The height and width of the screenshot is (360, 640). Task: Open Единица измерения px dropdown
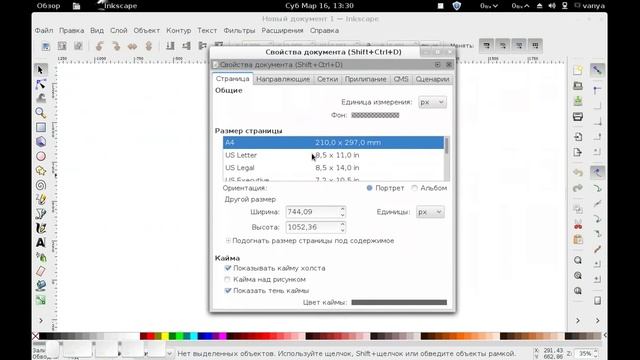(x=432, y=102)
